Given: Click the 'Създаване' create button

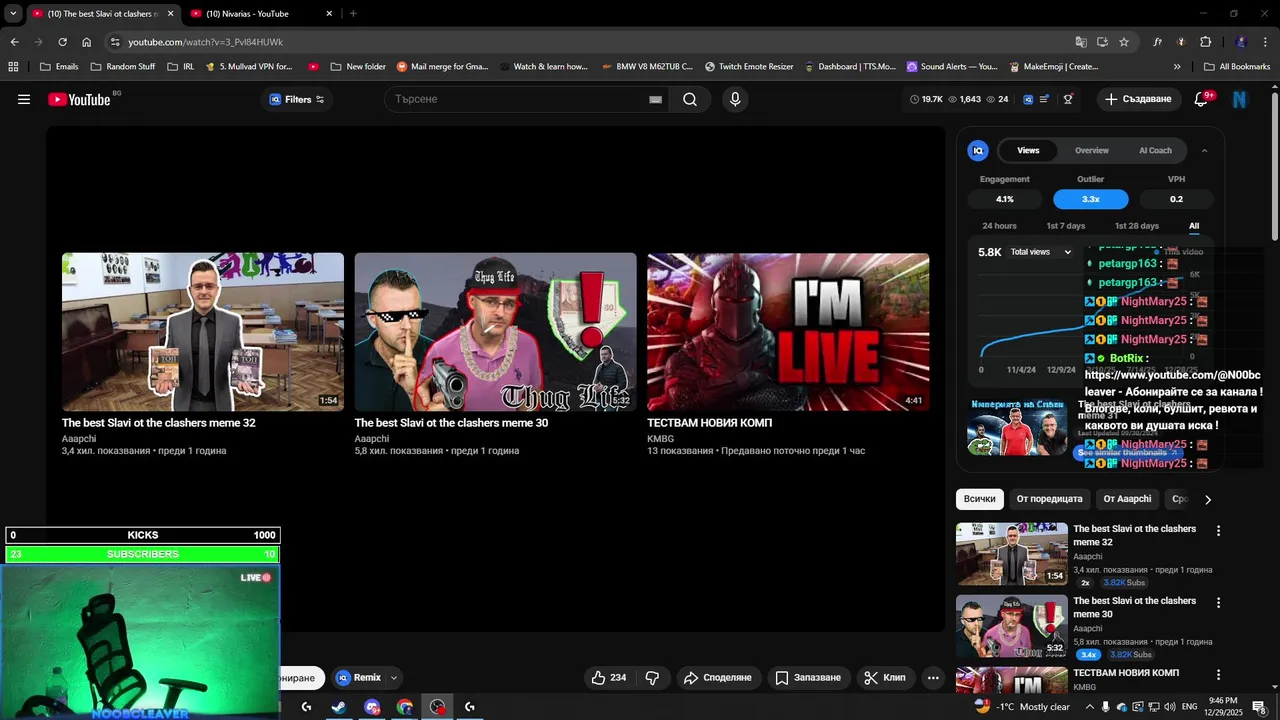Looking at the screenshot, I should pyautogui.click(x=1138, y=99).
